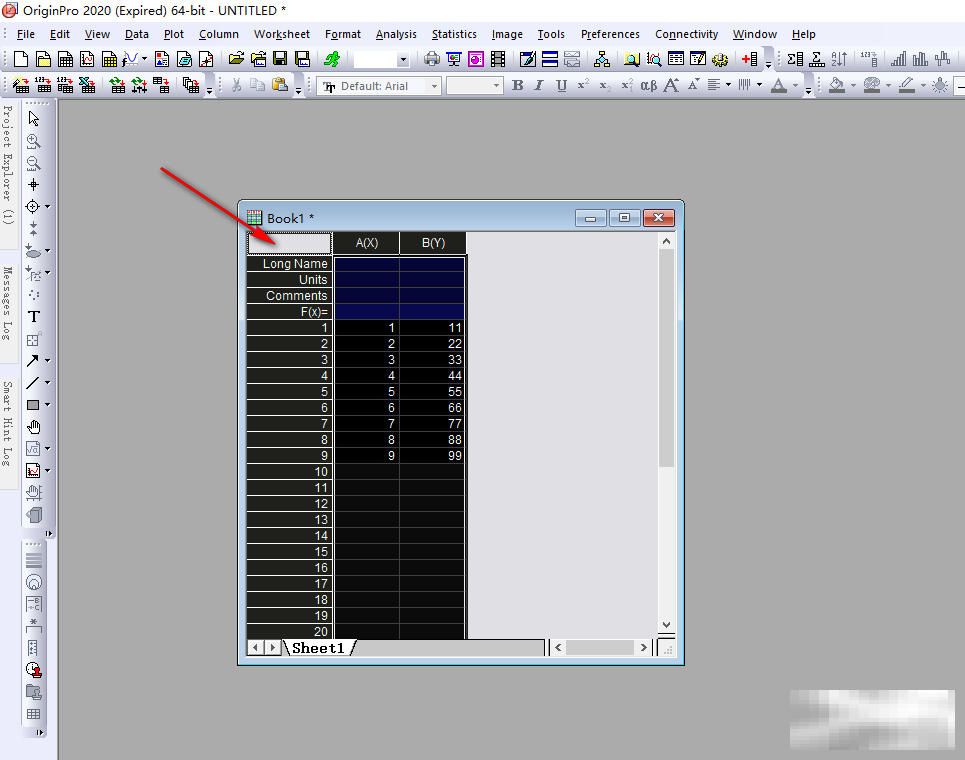Switch to the Sheet1 tab
This screenshot has width=965, height=760.
pos(318,648)
